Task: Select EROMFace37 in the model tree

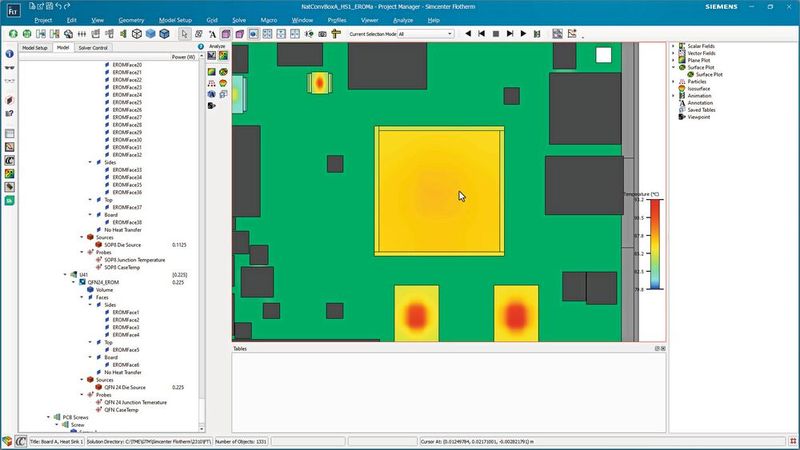Action: (x=127, y=207)
